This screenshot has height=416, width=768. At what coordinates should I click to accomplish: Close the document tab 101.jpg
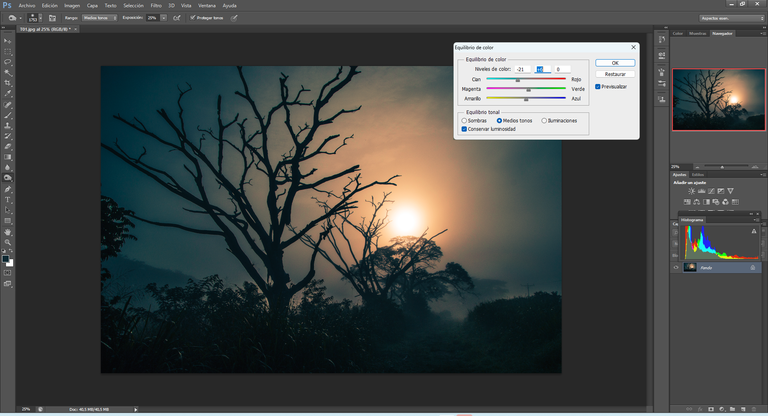click(75, 29)
